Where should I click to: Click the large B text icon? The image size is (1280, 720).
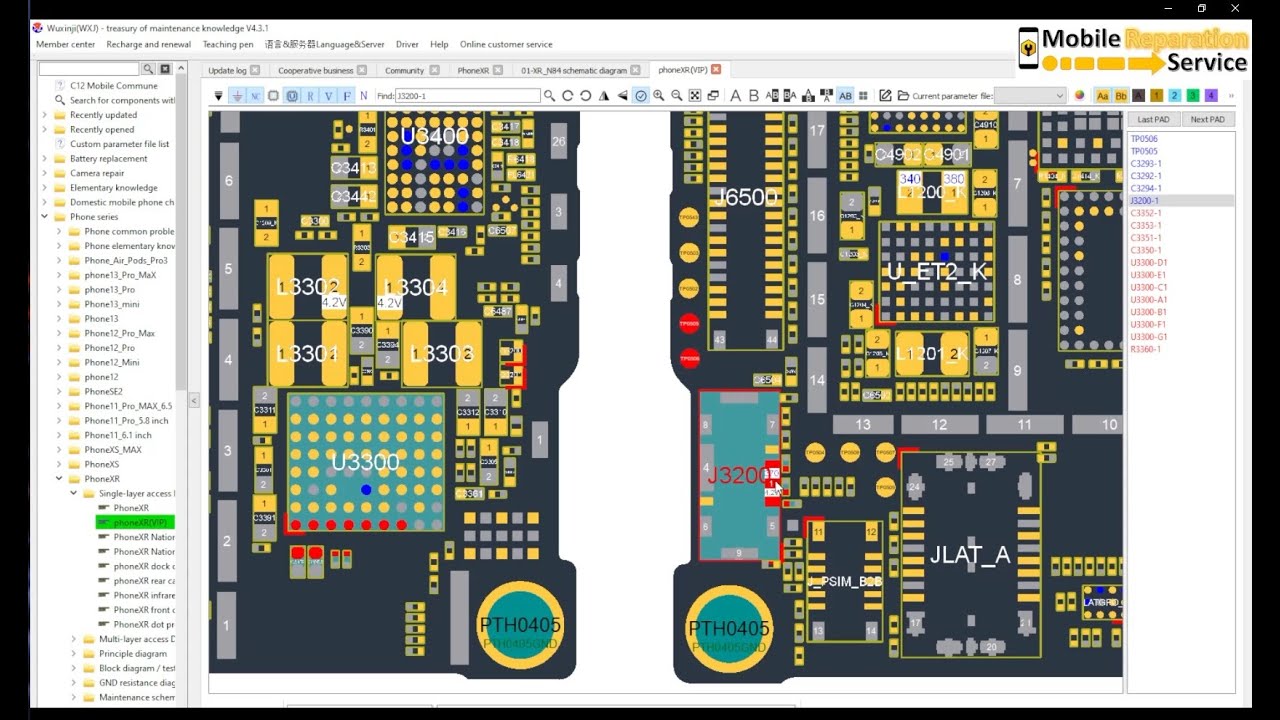(754, 96)
